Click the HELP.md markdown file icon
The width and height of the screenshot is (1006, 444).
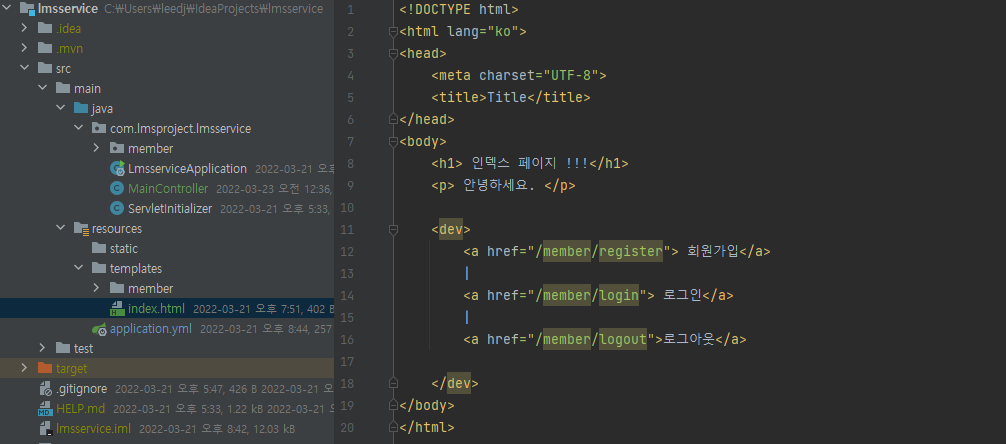click(45, 408)
